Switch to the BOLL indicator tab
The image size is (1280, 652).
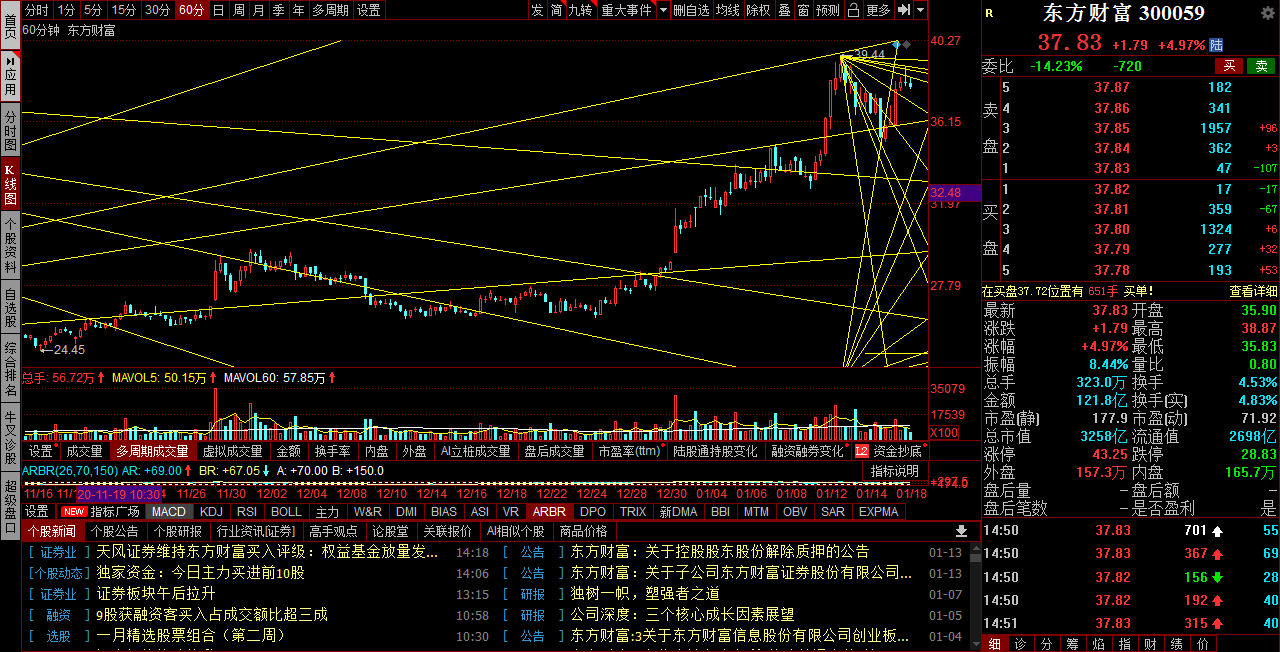(286, 511)
